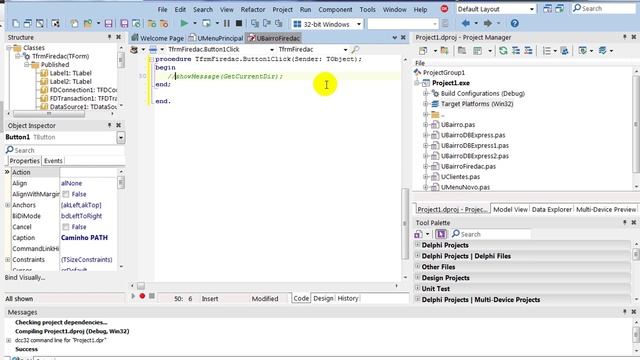This screenshot has height=360, width=640.
Task: Select Label1: TLabel in Structure tree
Action: click(x=70, y=73)
